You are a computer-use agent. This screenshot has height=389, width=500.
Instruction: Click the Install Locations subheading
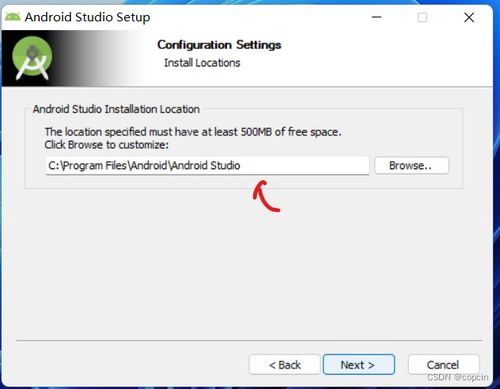coord(202,63)
